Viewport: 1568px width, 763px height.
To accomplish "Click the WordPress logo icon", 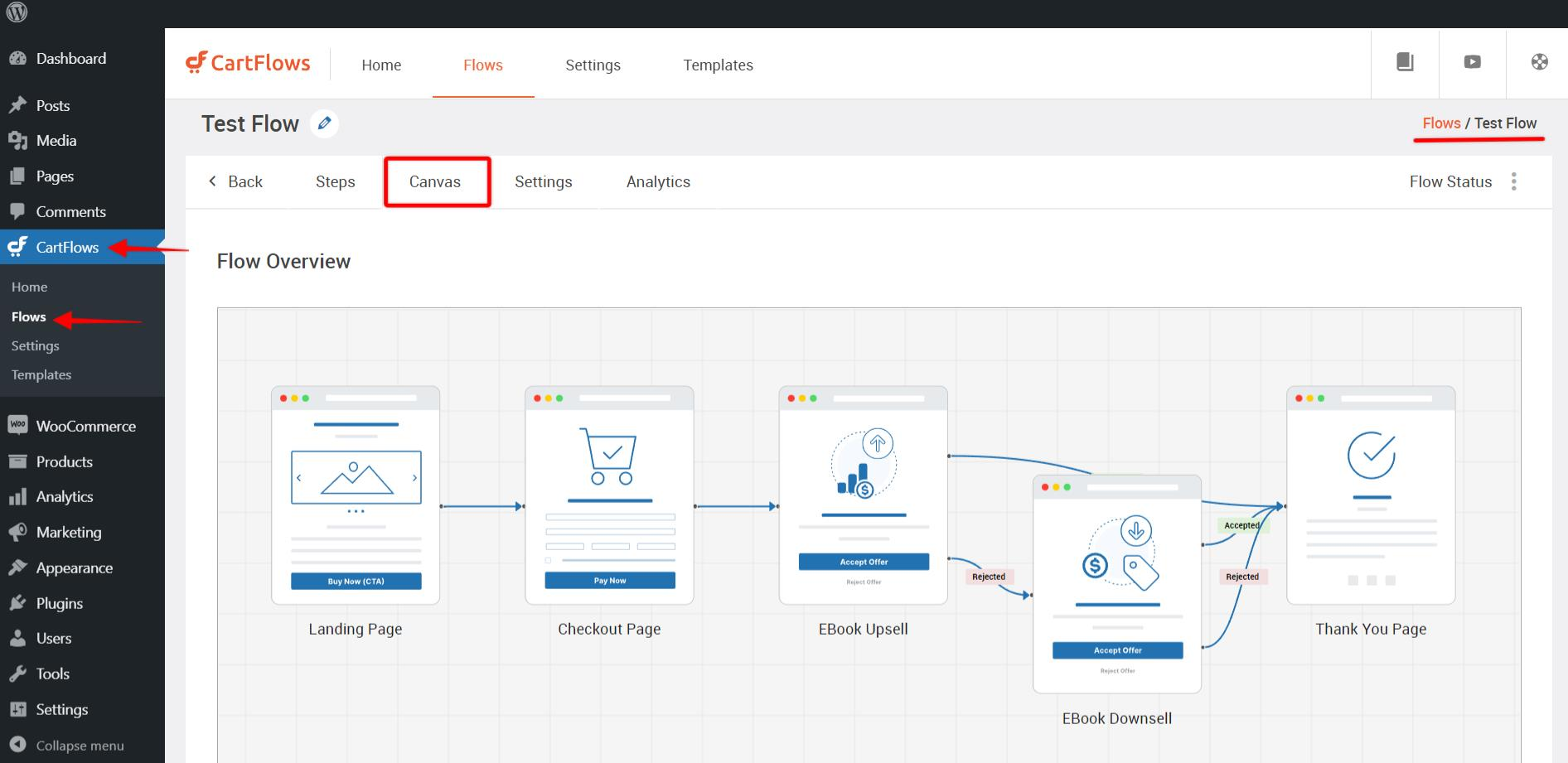I will (17, 13).
